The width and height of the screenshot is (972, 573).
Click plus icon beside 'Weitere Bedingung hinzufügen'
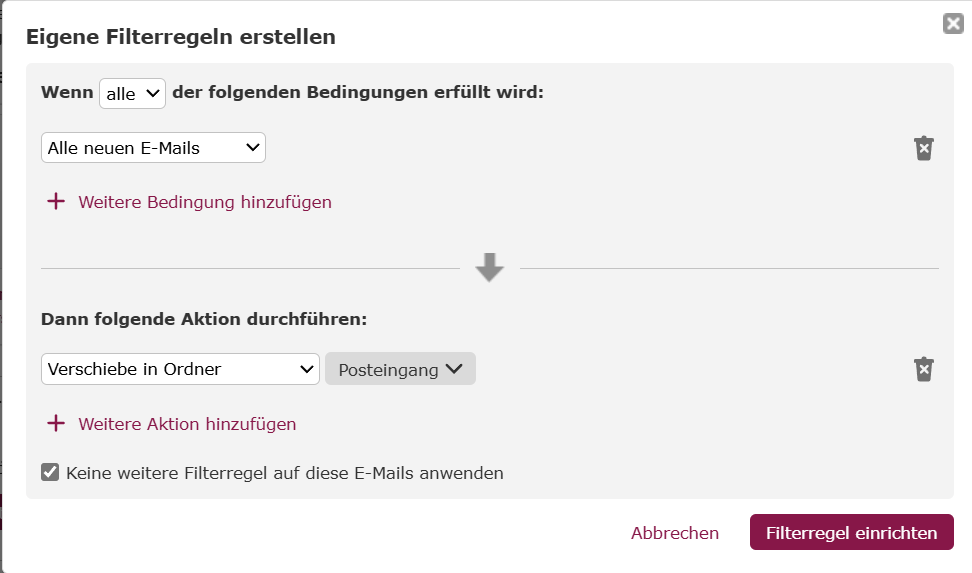(x=56, y=202)
